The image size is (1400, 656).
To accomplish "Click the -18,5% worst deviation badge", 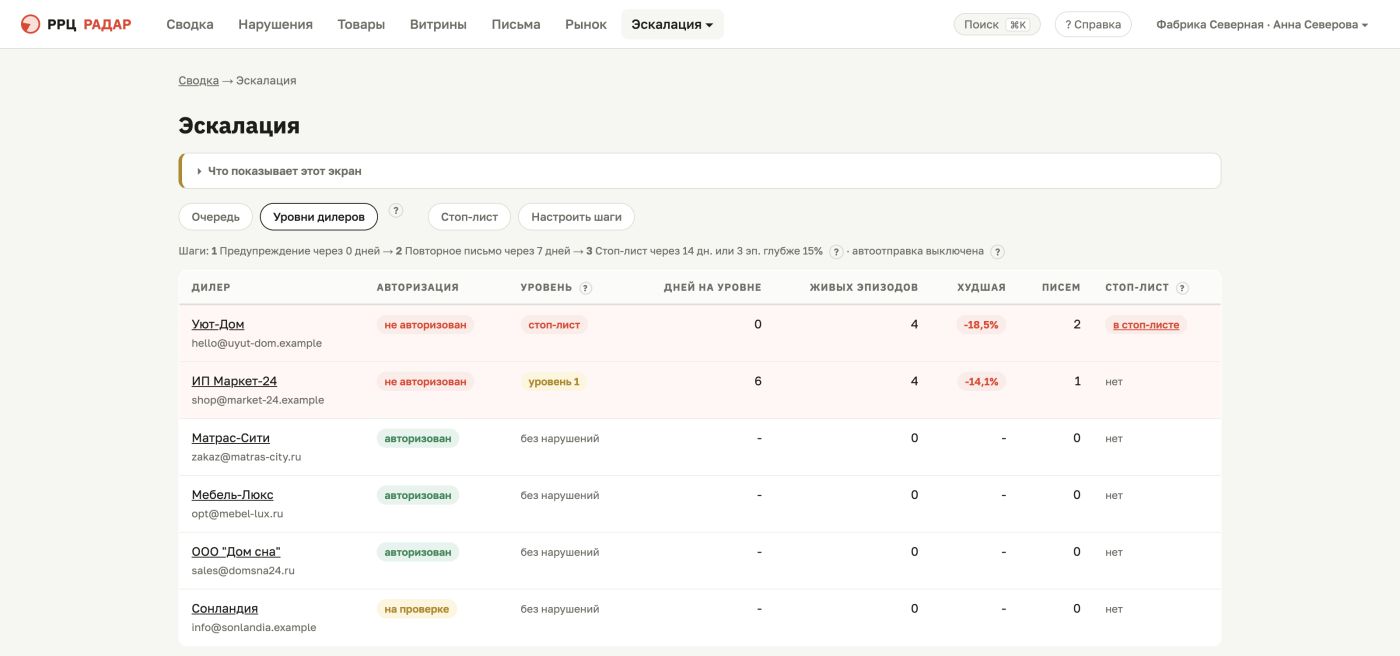I will tap(981, 325).
